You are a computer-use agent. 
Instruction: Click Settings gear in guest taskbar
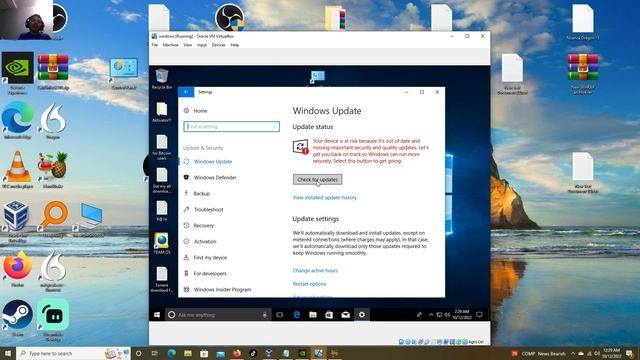362,315
